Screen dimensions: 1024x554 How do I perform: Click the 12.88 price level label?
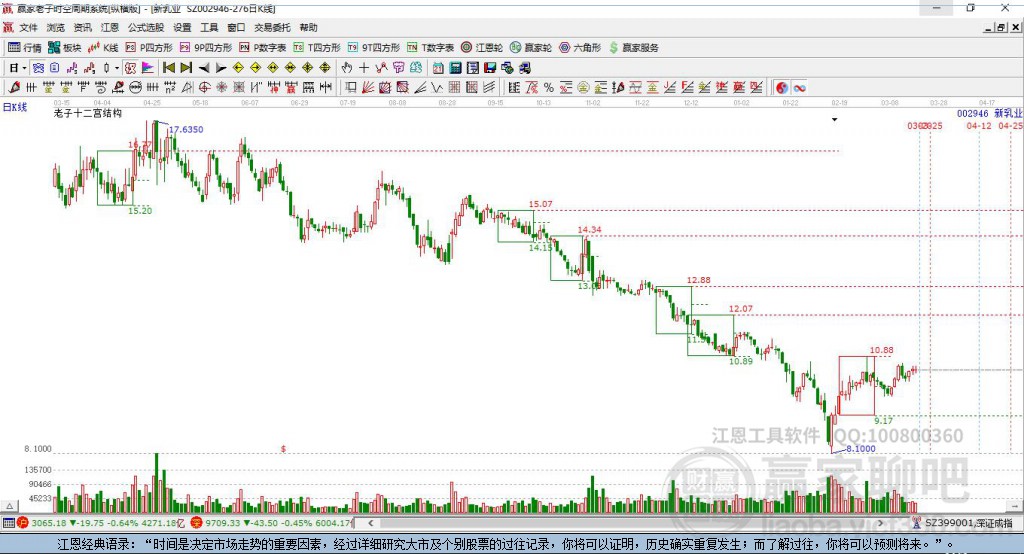coord(698,280)
